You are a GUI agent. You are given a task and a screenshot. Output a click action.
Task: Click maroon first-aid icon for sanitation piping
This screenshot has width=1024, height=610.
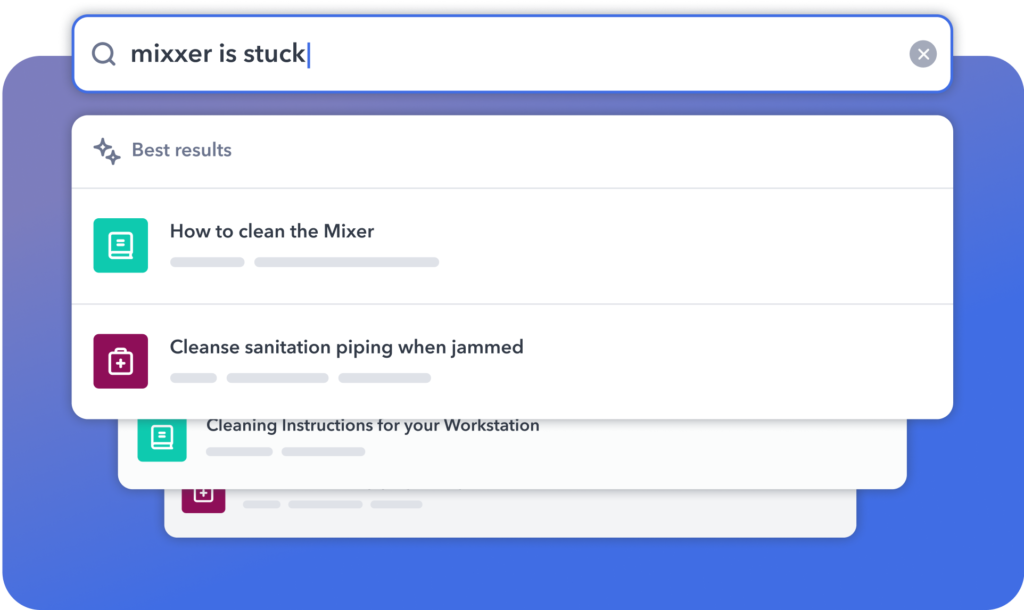pos(120,361)
